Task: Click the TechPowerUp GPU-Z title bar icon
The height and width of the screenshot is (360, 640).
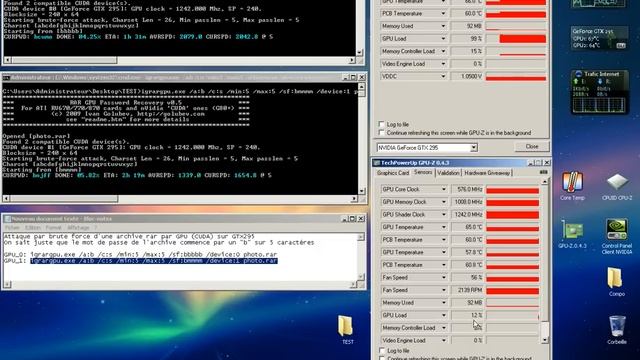Action: point(376,163)
